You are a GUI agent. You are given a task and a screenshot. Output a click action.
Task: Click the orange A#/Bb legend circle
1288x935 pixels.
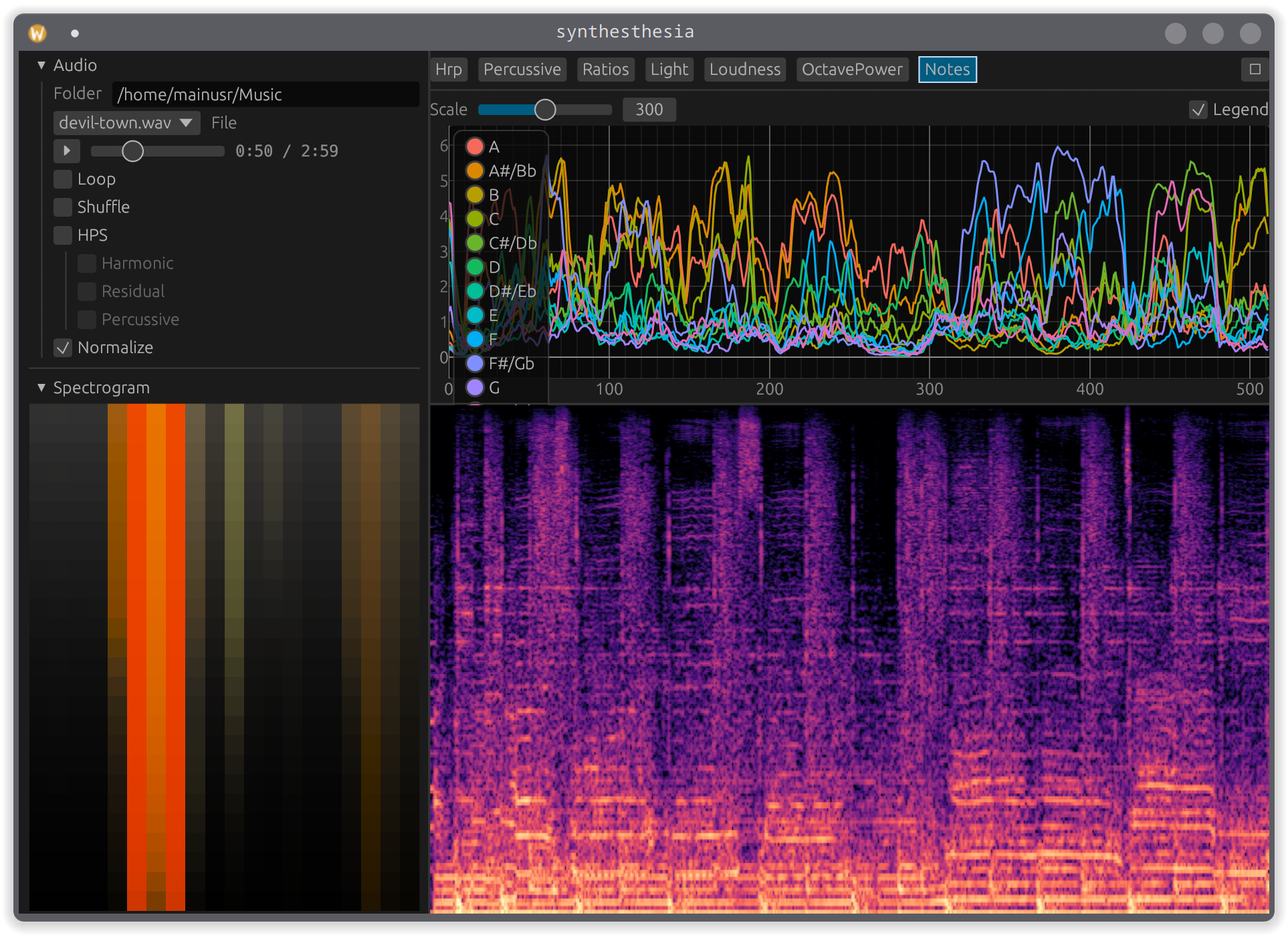click(475, 171)
